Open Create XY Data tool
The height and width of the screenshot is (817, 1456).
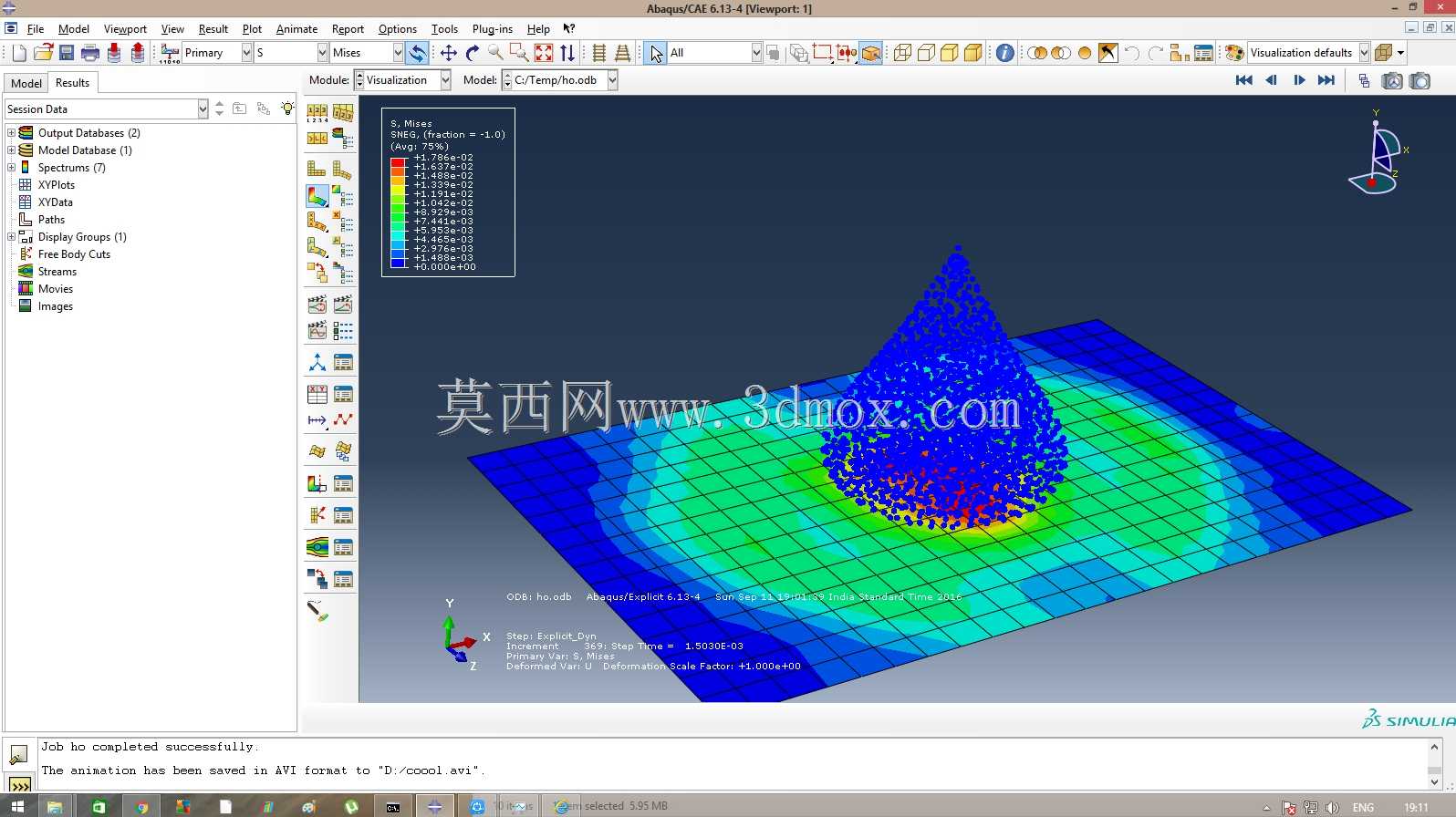click(x=317, y=394)
